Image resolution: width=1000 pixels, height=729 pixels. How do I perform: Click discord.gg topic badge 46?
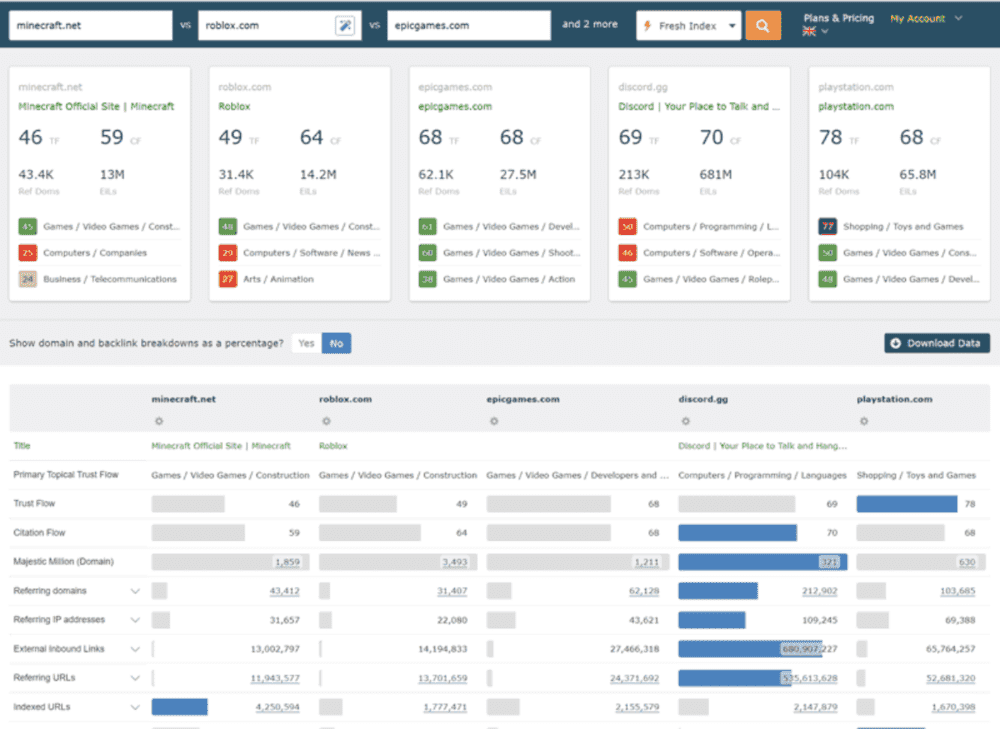pos(628,253)
